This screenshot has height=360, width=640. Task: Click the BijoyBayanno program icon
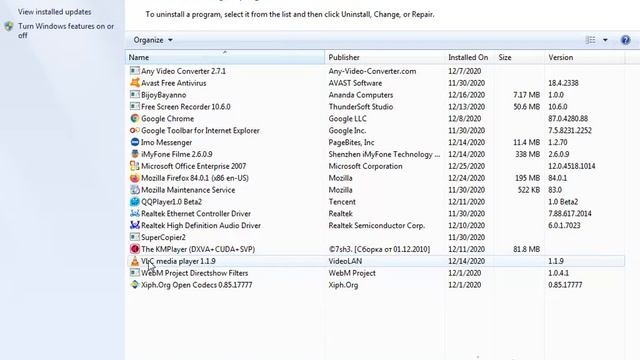tap(135, 95)
